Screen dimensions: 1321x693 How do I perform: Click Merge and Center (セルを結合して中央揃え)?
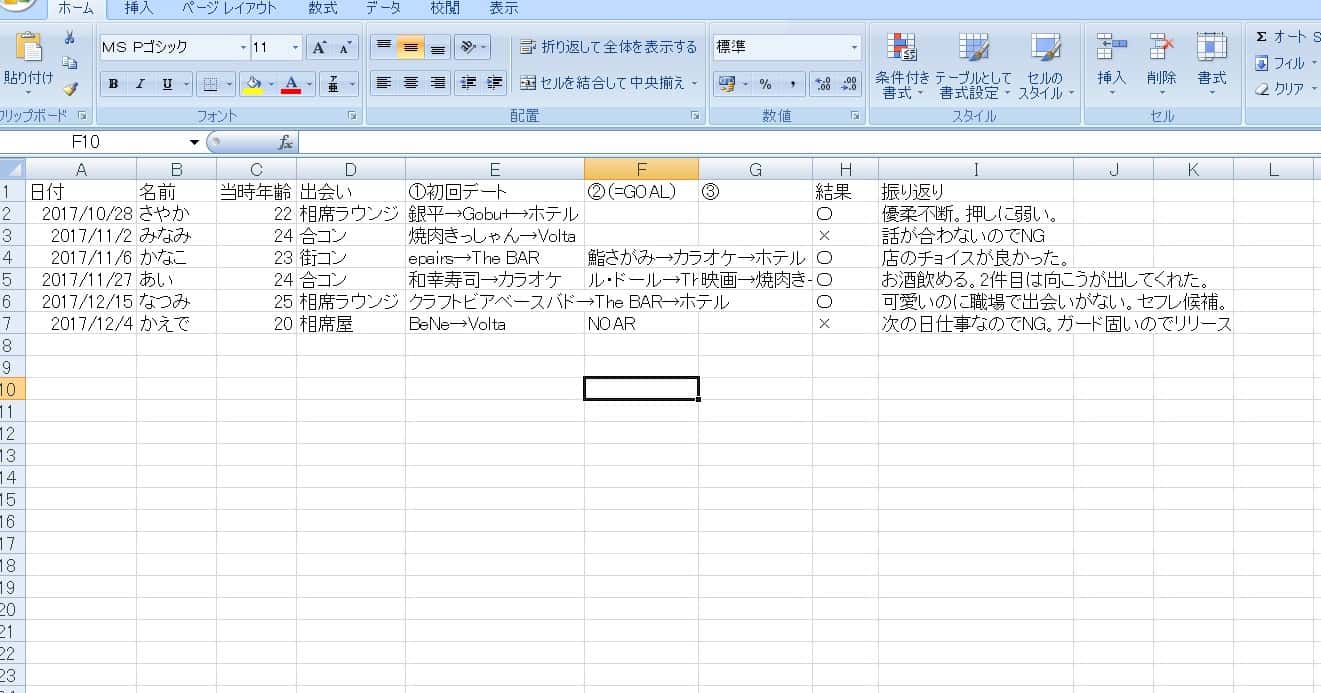[x=604, y=83]
